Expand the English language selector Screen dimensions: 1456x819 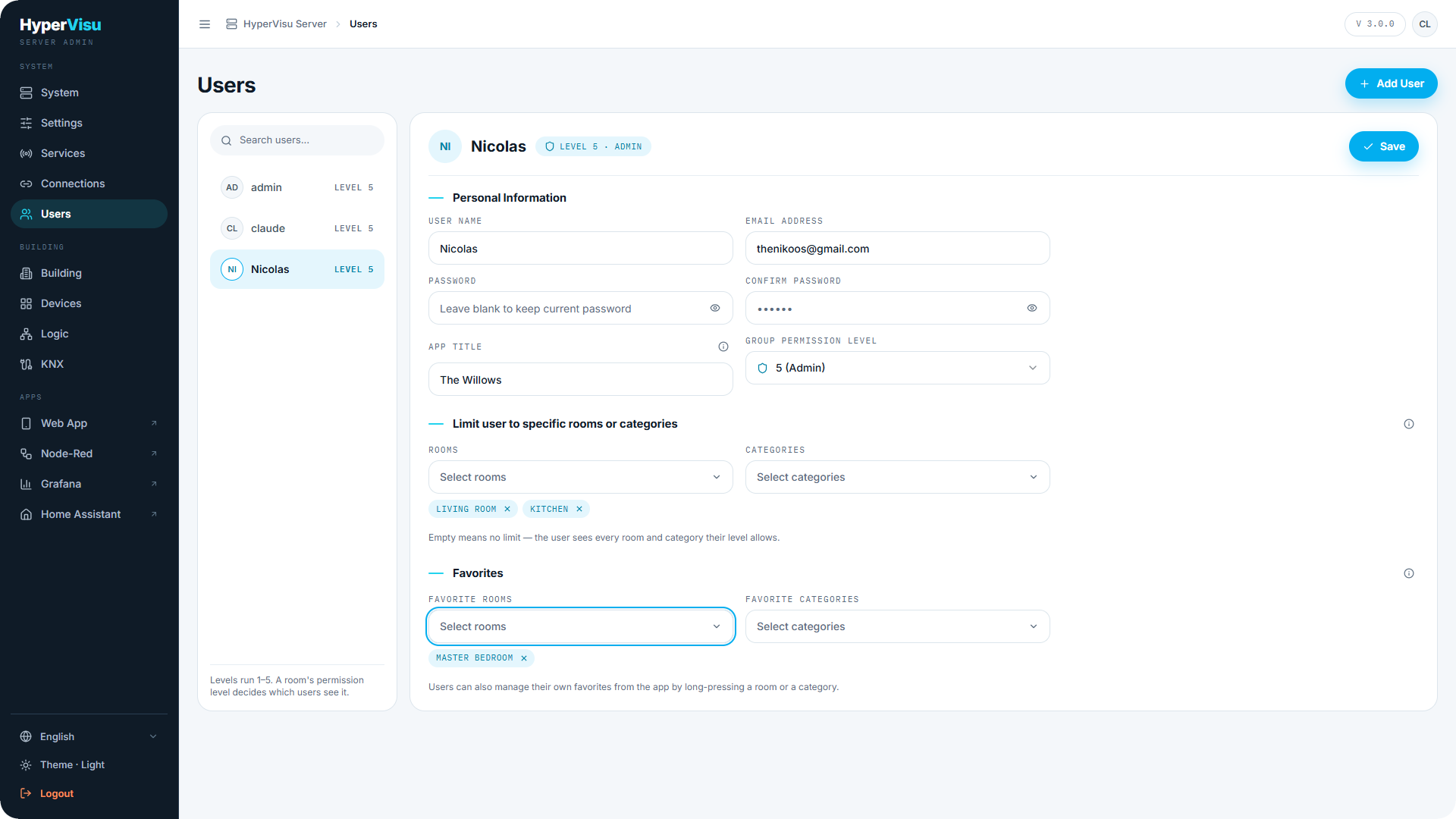point(89,736)
